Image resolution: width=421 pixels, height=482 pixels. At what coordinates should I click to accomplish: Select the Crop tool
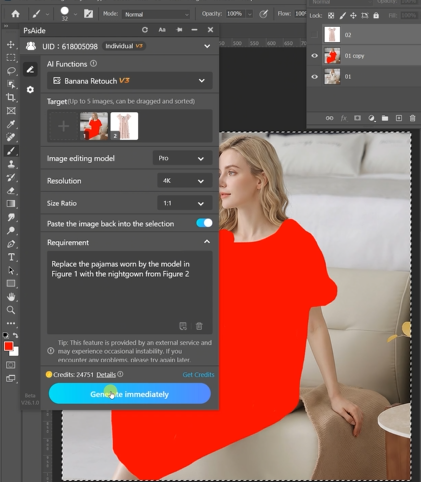(x=11, y=97)
